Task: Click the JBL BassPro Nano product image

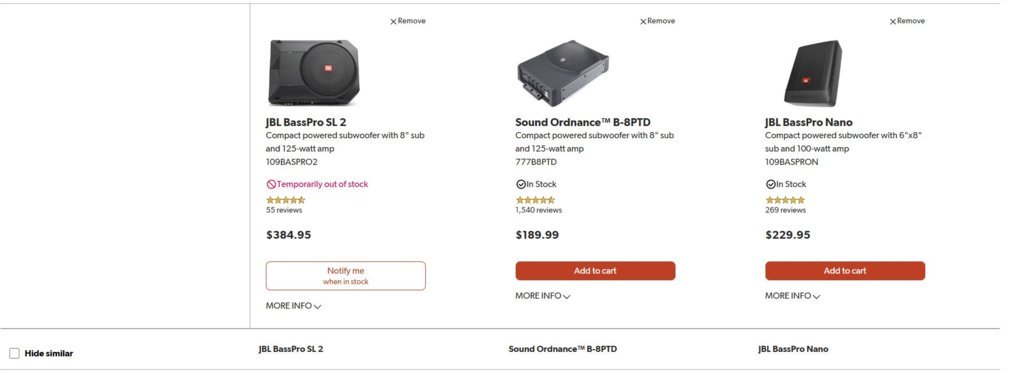Action: point(812,73)
